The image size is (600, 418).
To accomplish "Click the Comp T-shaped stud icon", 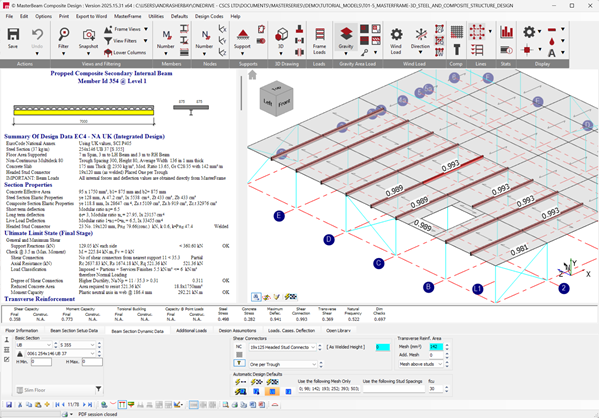I will point(457,50).
